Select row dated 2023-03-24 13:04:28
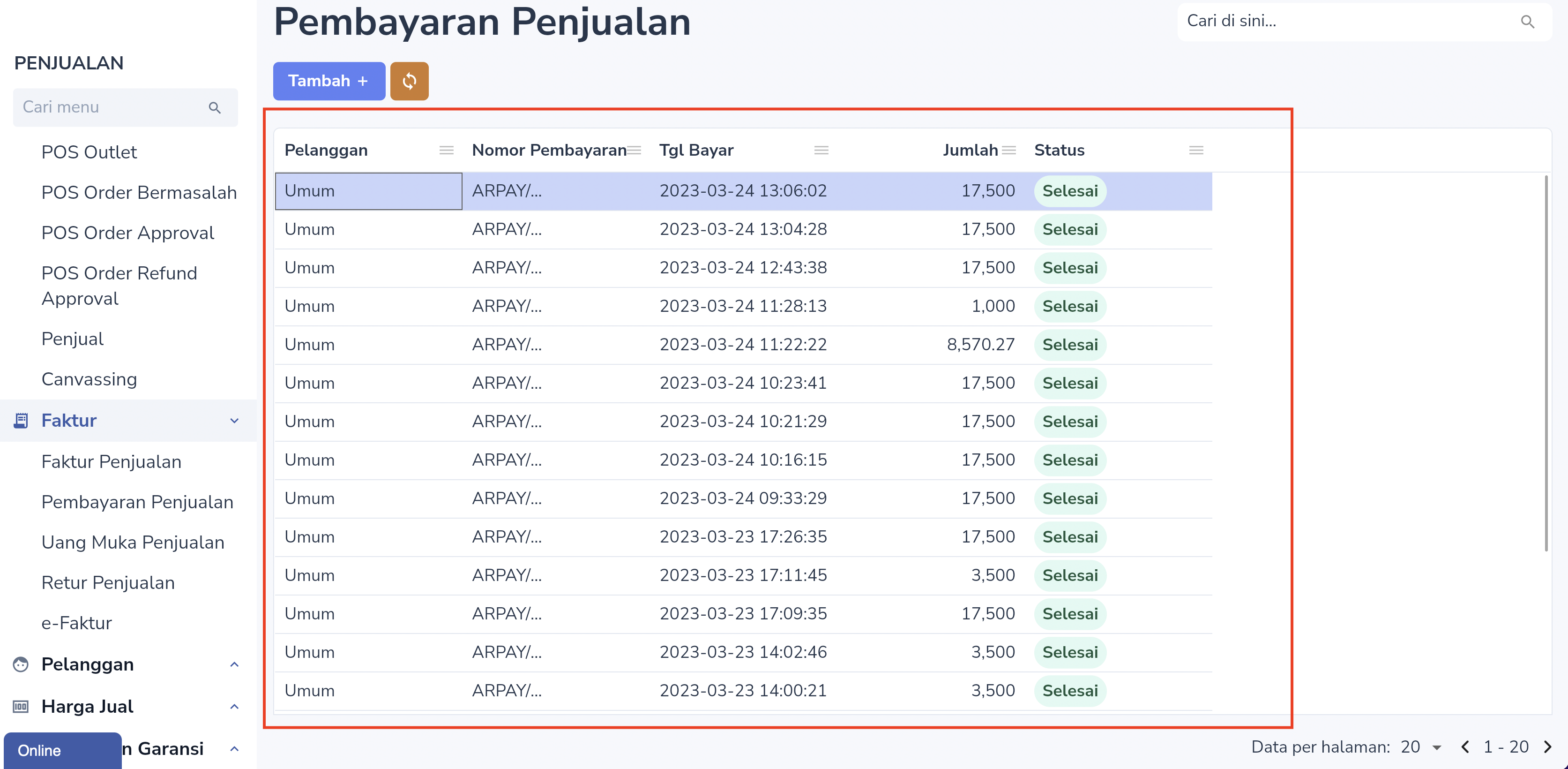Image resolution: width=1568 pixels, height=769 pixels. tap(743, 230)
